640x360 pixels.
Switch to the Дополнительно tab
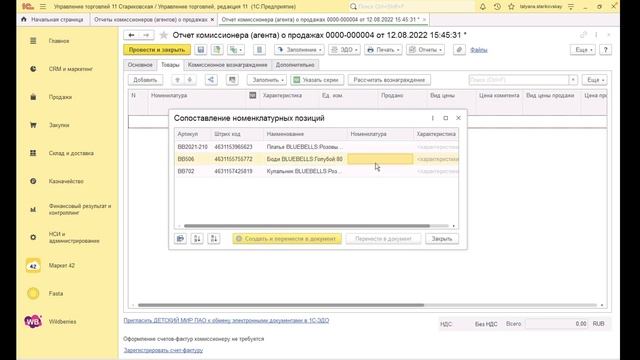coord(295,65)
